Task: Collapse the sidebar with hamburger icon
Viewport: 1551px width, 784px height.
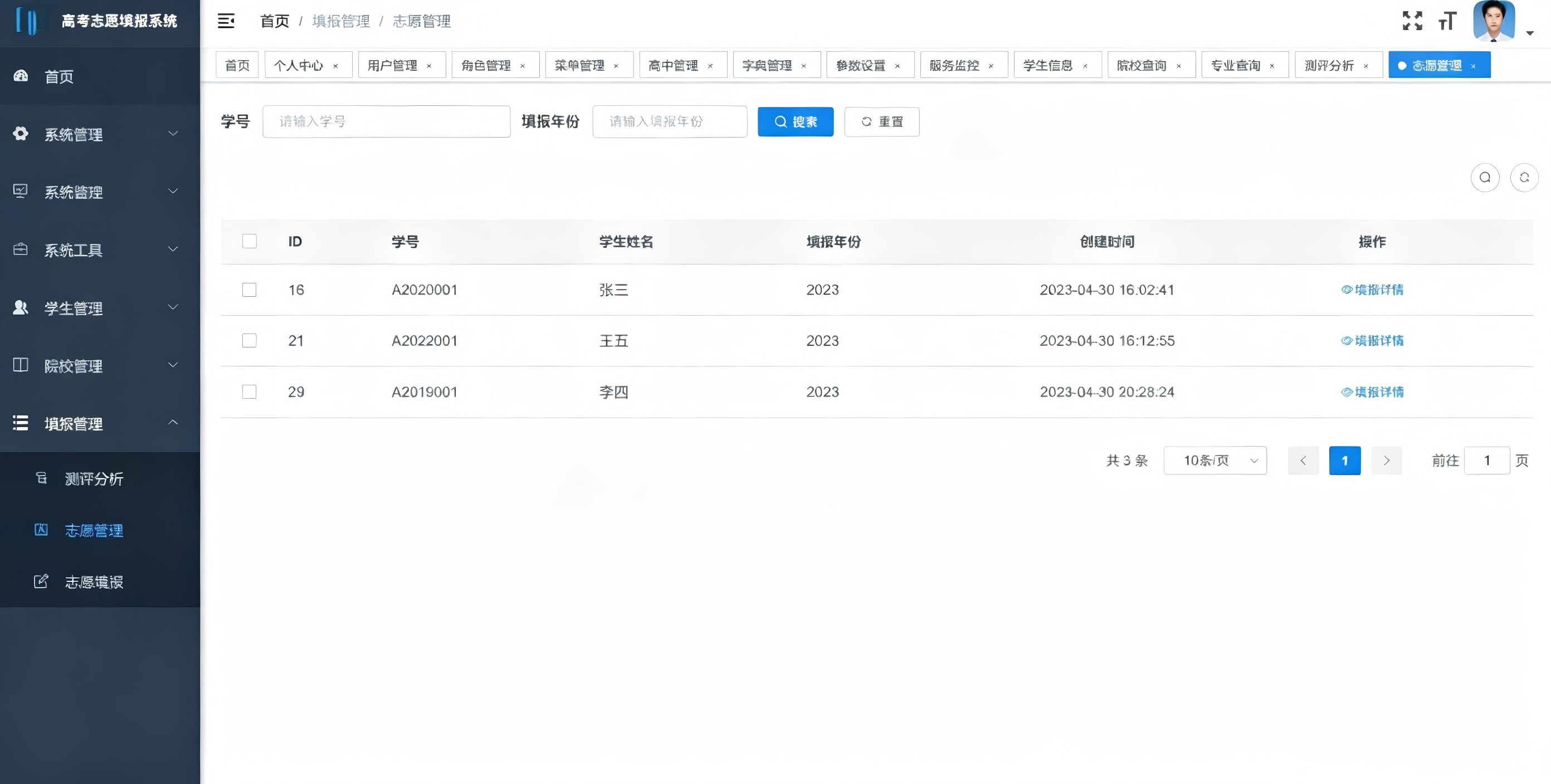Action: [226, 21]
